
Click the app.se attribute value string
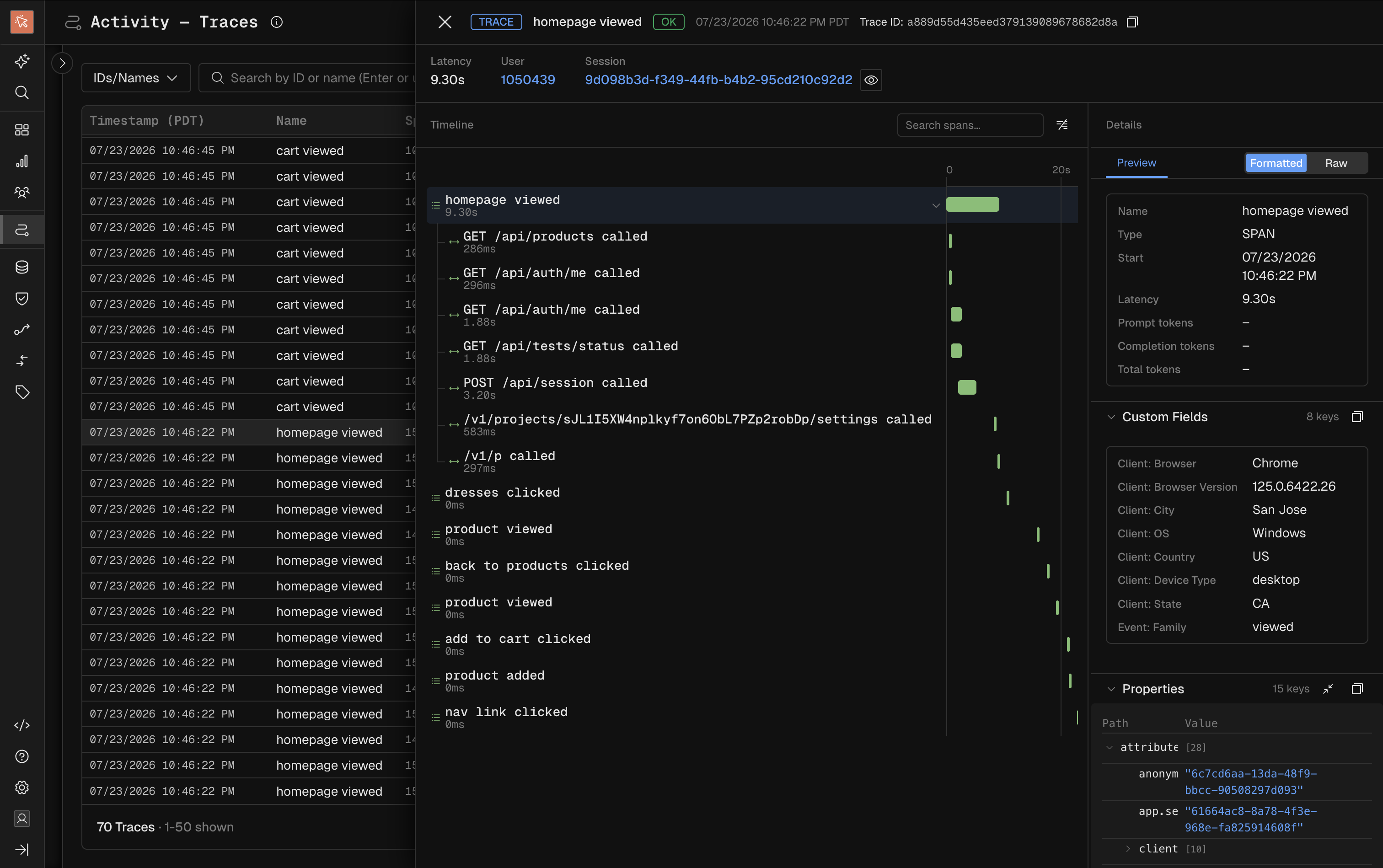[x=1250, y=819]
